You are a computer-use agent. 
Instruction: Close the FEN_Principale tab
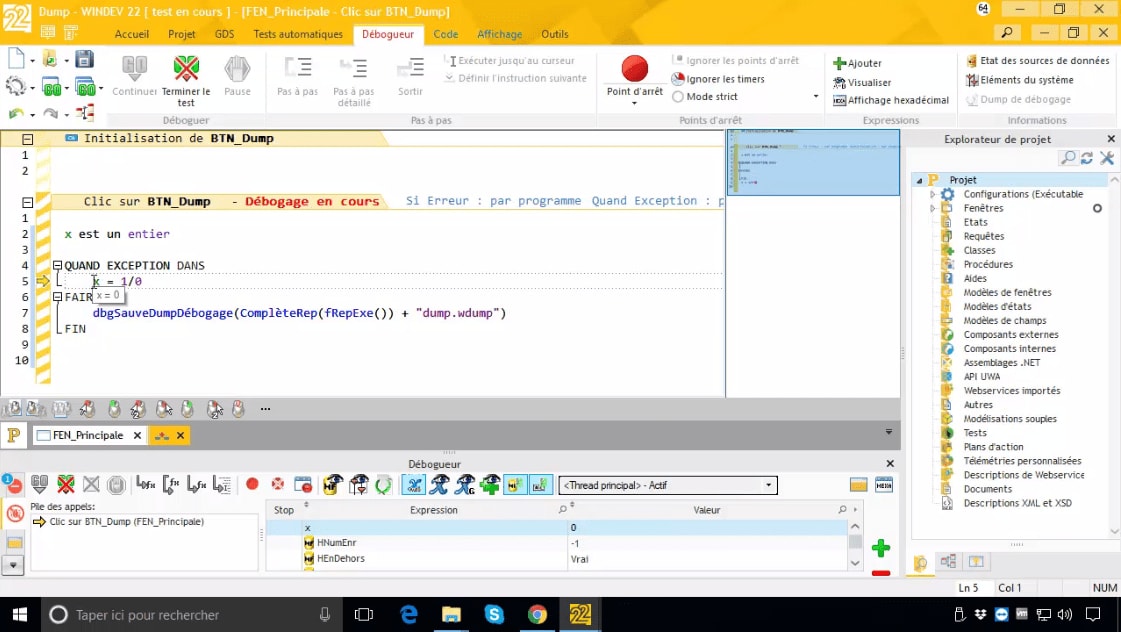pos(137,435)
